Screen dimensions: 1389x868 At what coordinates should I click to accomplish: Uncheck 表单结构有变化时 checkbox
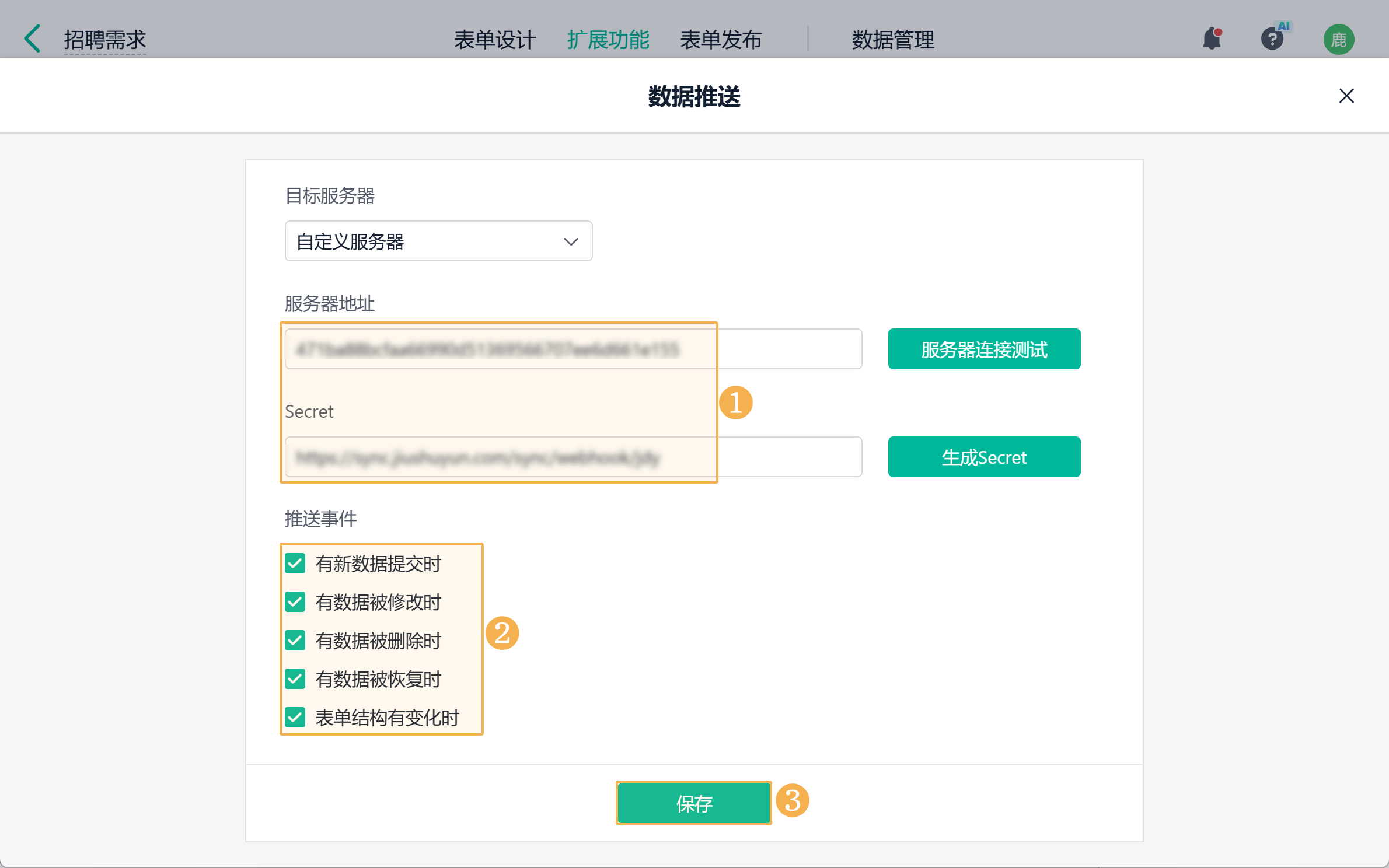point(295,717)
